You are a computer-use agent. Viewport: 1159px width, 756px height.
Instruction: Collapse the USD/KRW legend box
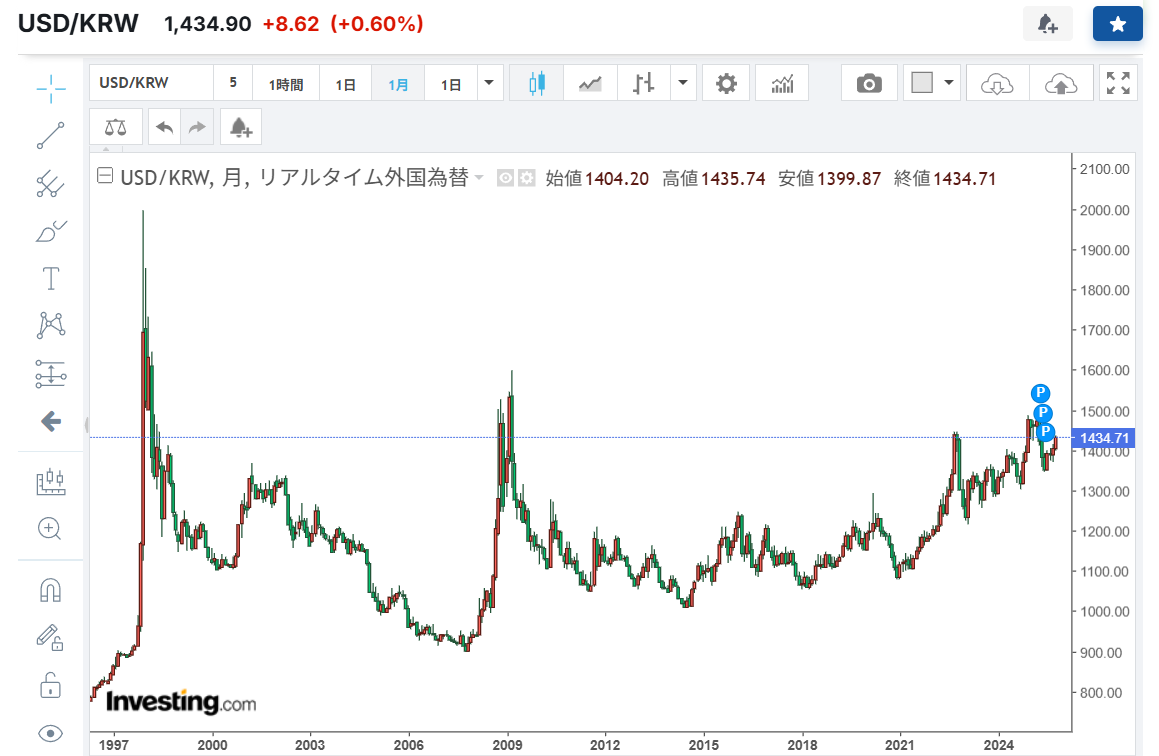click(x=105, y=178)
